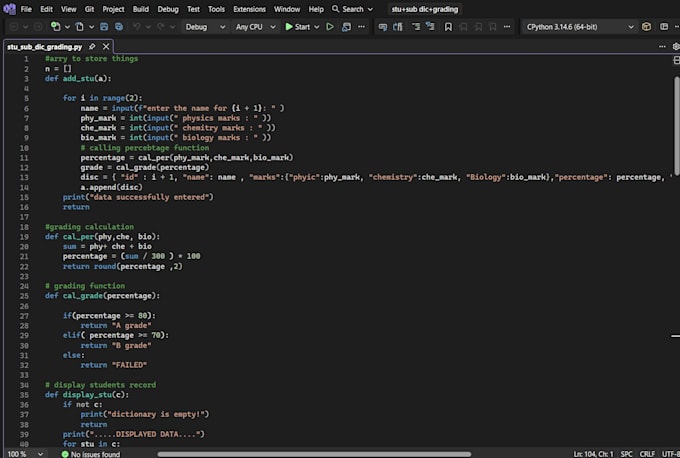Open the Debug menu
The image size is (680, 458).
(x=168, y=9)
